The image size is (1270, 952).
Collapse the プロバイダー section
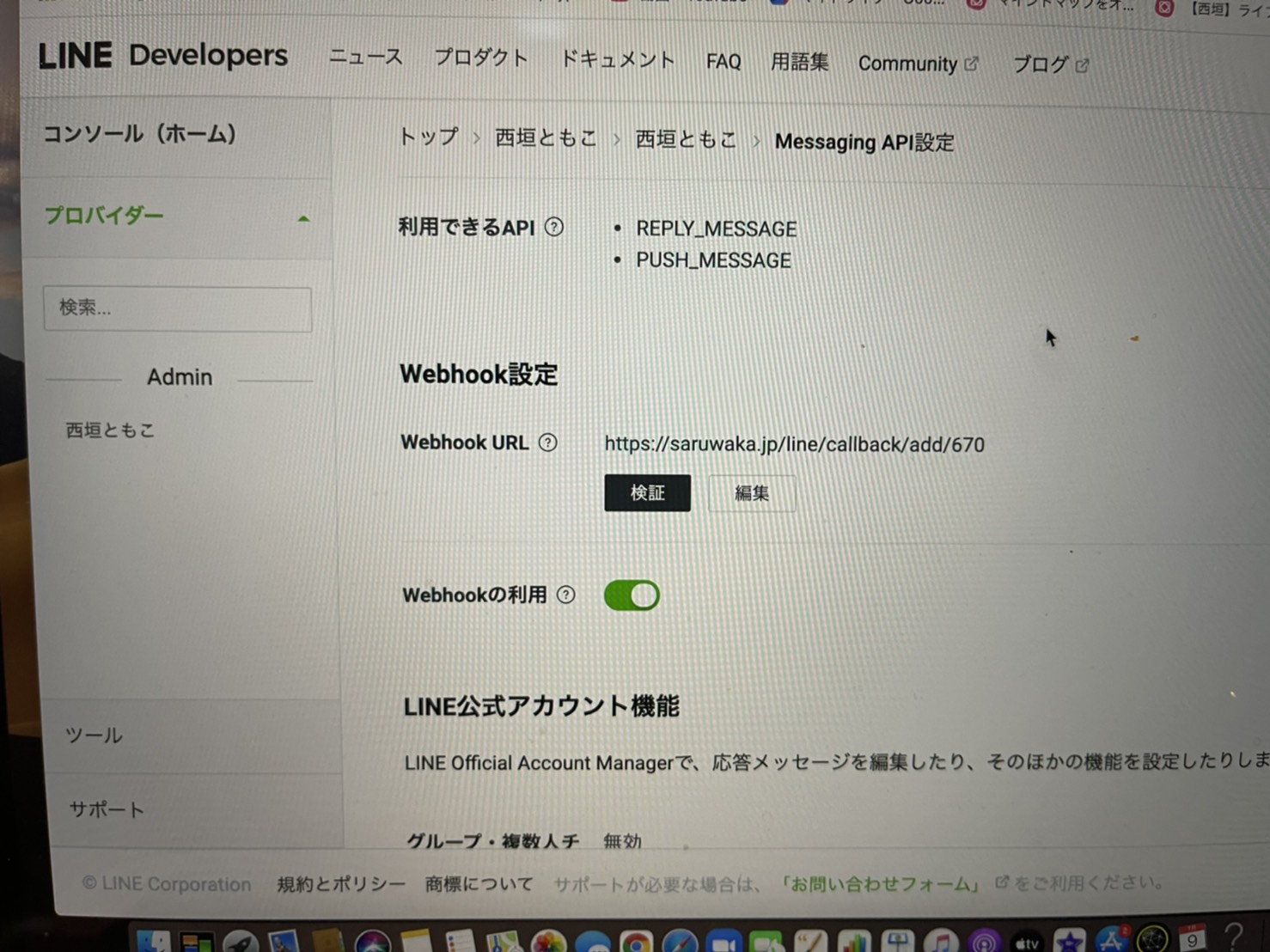(176, 216)
